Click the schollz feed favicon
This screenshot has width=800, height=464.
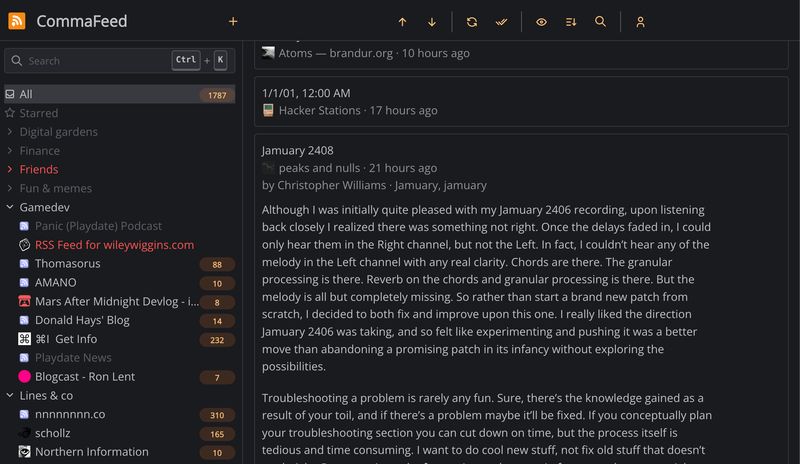[x=24, y=433]
